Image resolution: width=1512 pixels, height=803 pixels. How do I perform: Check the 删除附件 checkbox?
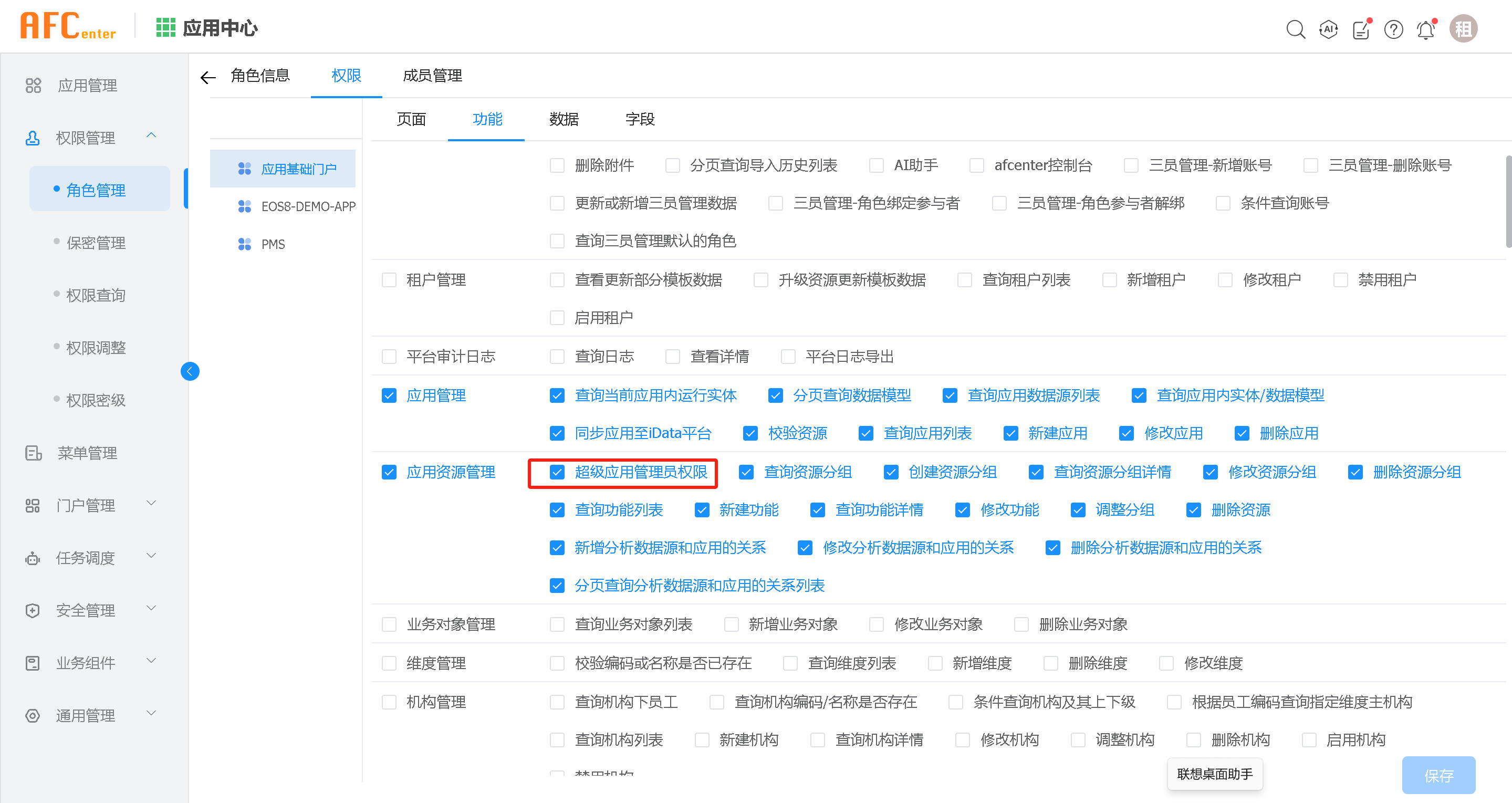(557, 165)
